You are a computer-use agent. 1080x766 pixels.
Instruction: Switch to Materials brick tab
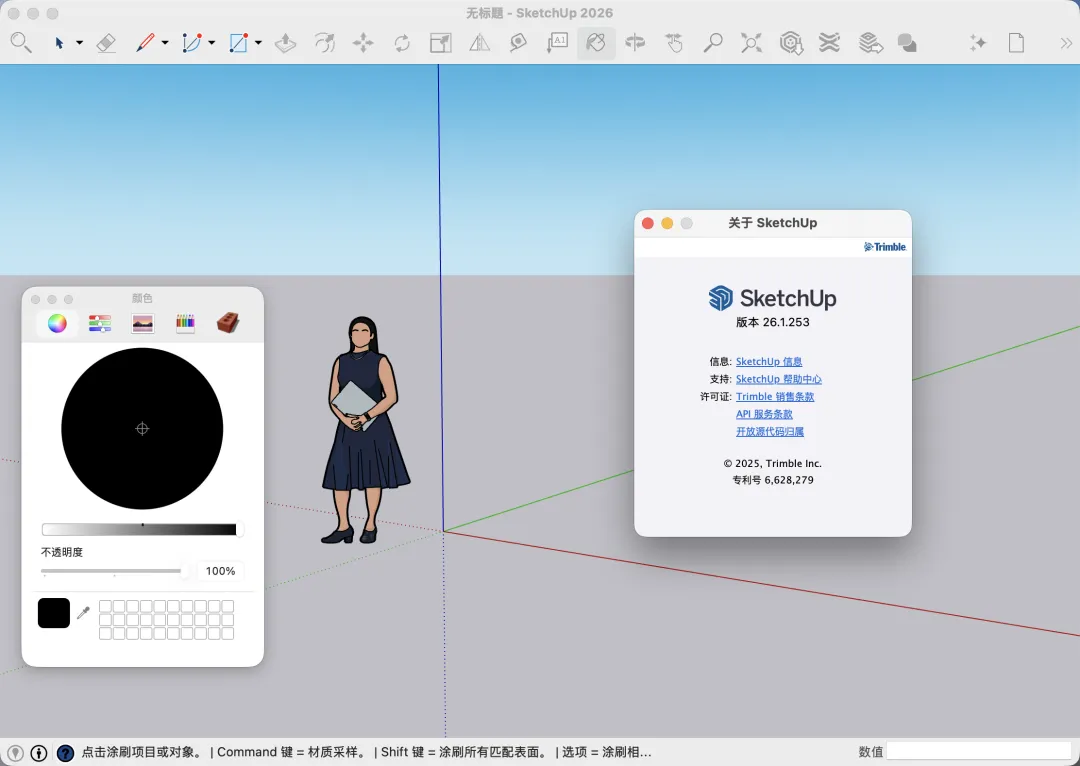pyautogui.click(x=228, y=322)
